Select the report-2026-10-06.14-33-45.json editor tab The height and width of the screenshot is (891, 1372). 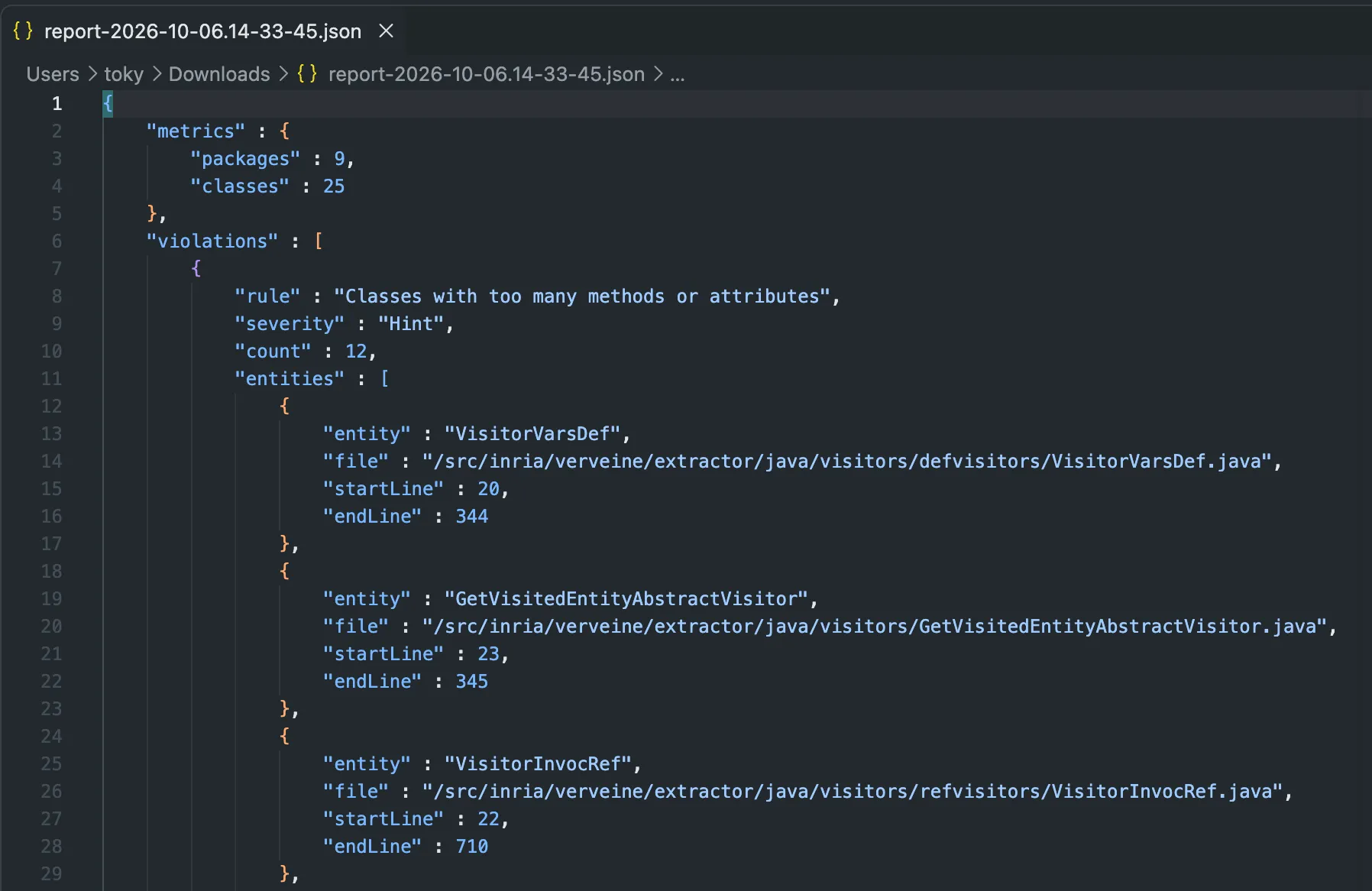pos(203,31)
